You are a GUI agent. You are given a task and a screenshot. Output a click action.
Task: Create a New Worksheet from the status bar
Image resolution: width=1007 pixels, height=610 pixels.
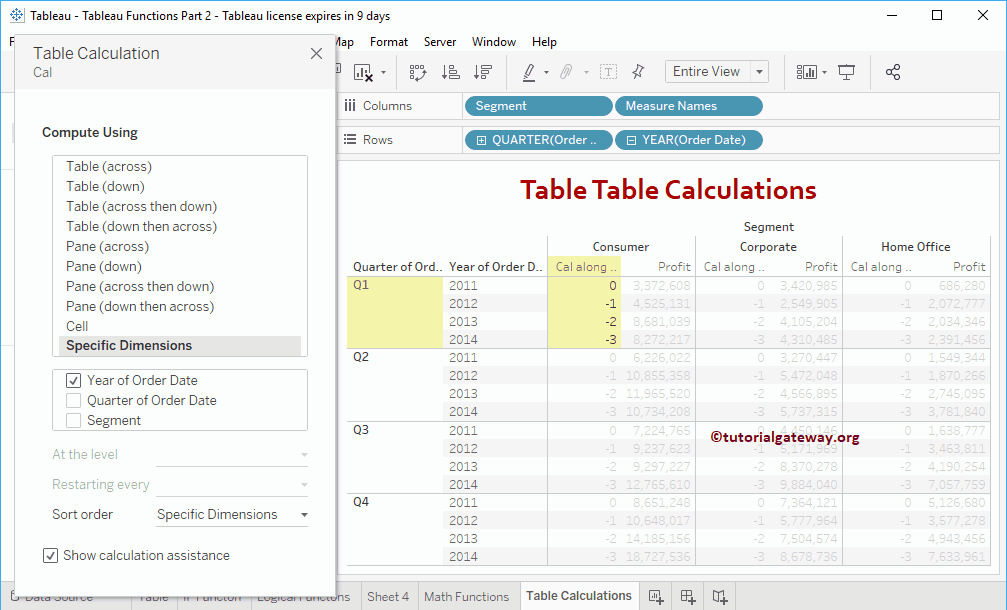point(656,596)
